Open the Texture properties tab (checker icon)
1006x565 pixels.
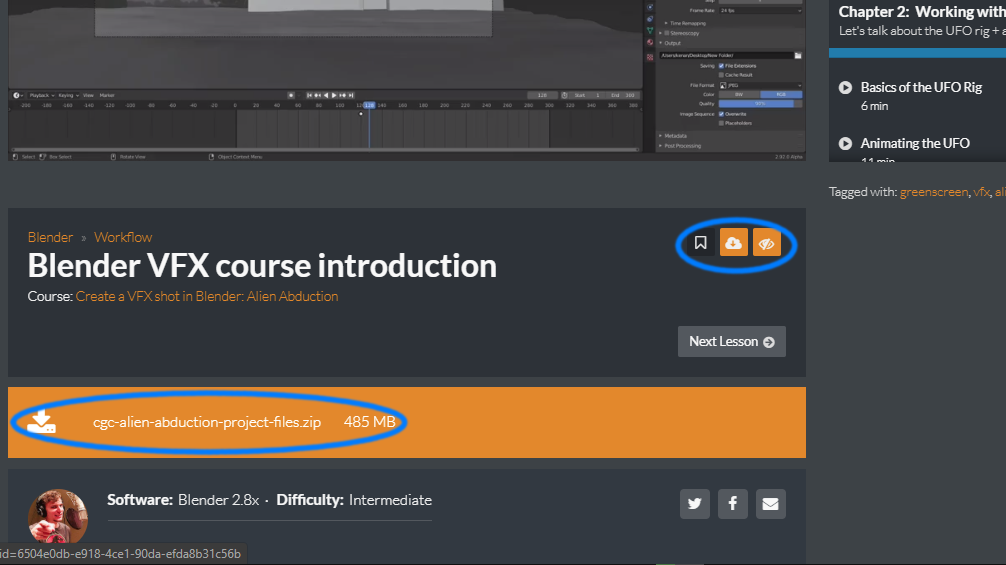(x=650, y=57)
